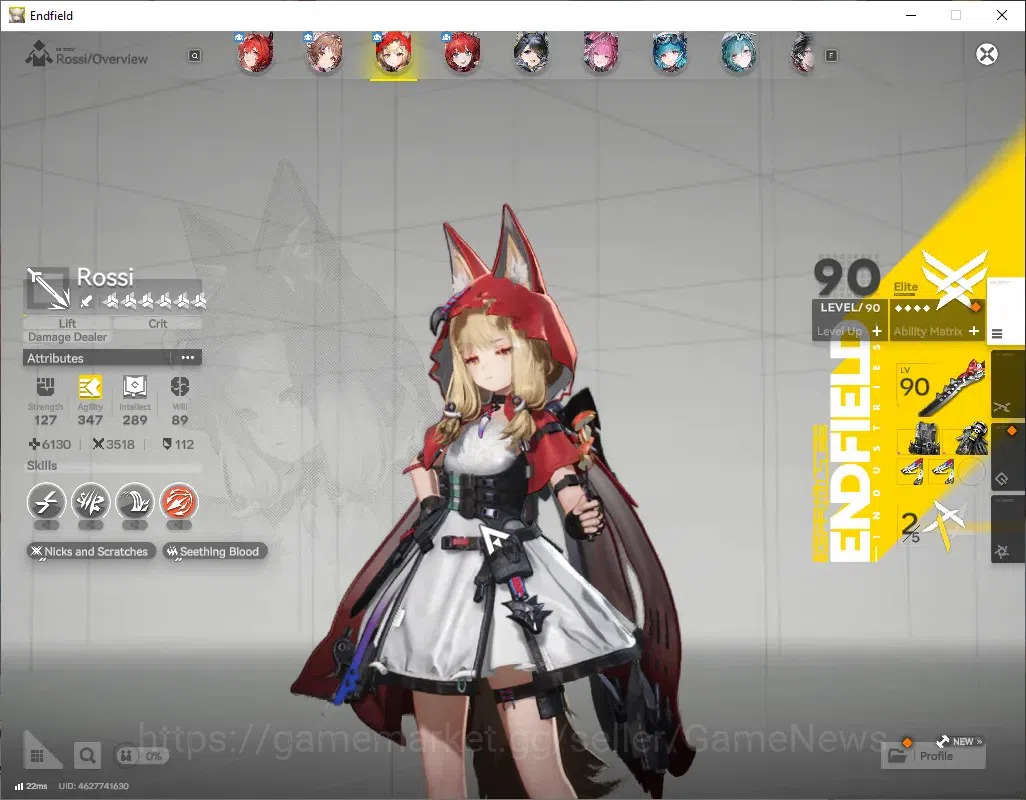Open the Seething Blood talent
The width and height of the screenshot is (1026, 800).
point(215,551)
